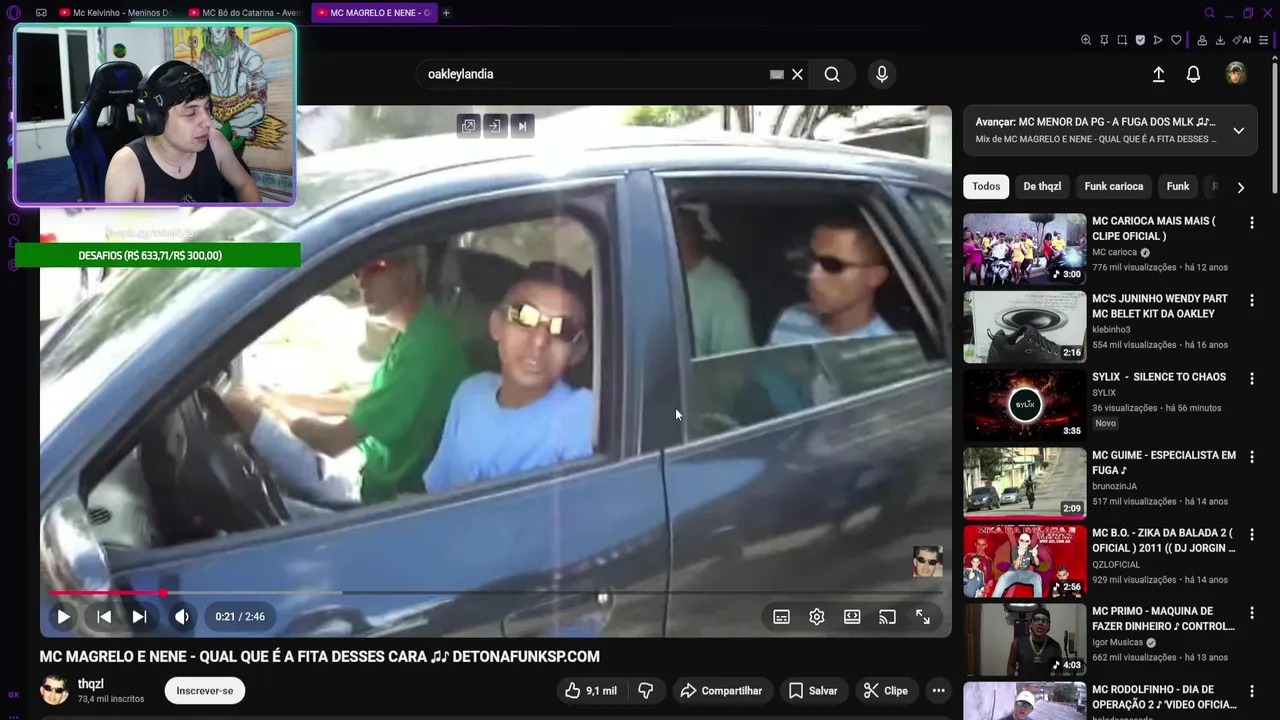The height and width of the screenshot is (720, 1280).
Task: Open the on-screen keyboard icon in search
Action: click(777, 74)
